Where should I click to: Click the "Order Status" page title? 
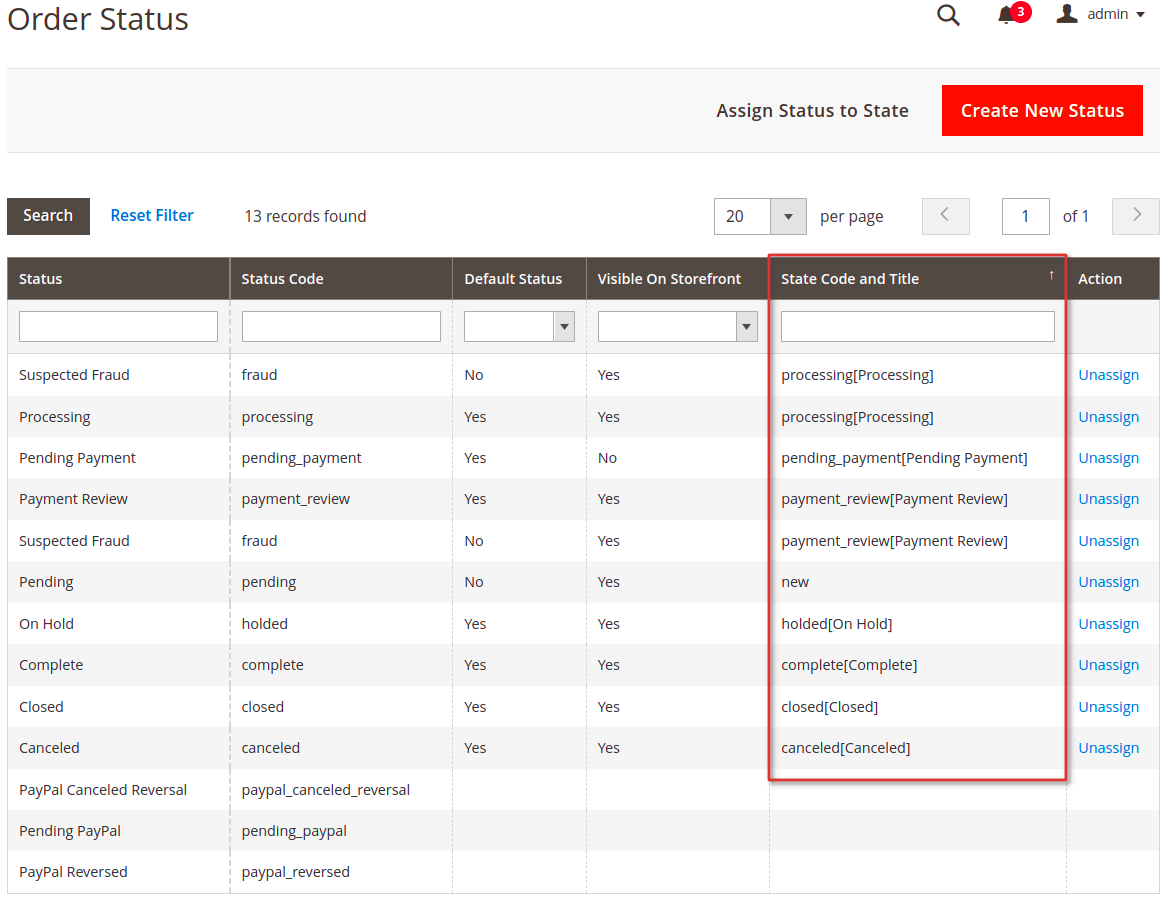pyautogui.click(x=98, y=19)
